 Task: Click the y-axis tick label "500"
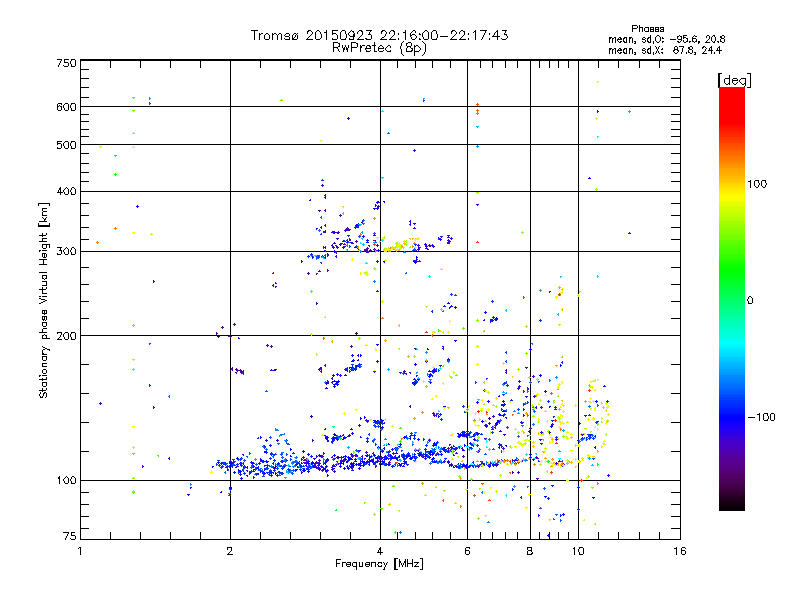pos(66,145)
